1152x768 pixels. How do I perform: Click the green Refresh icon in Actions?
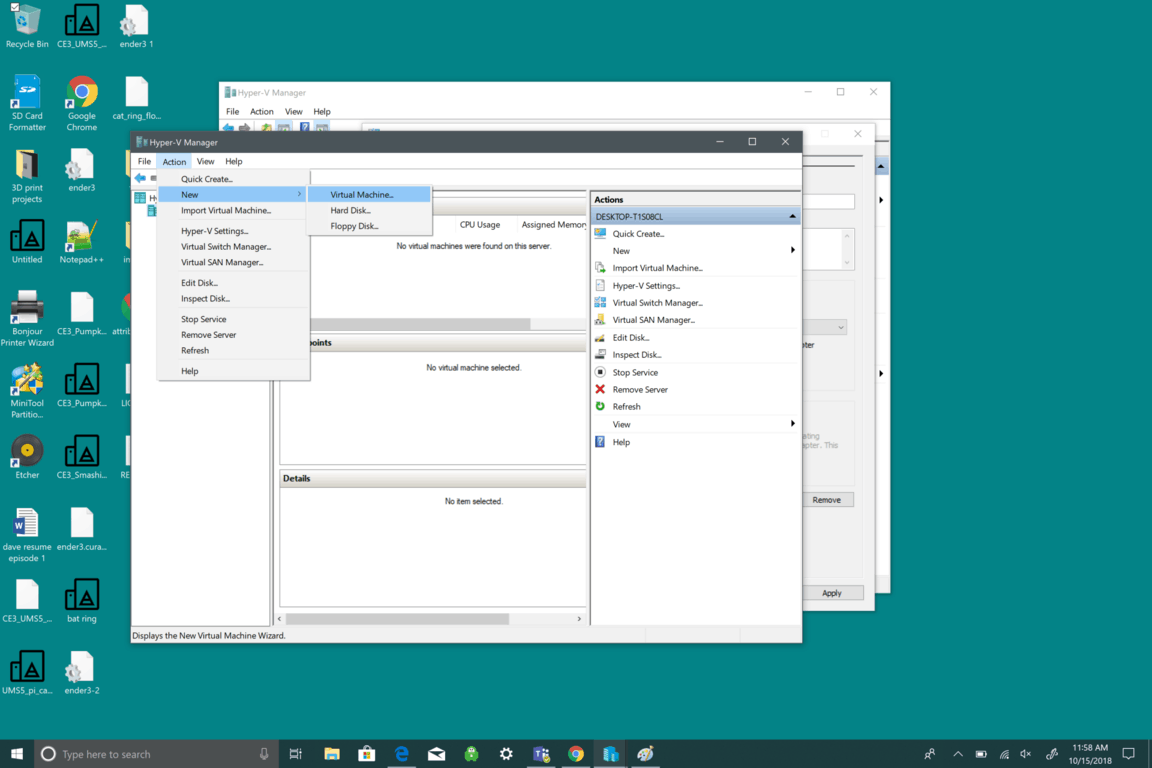[600, 407]
